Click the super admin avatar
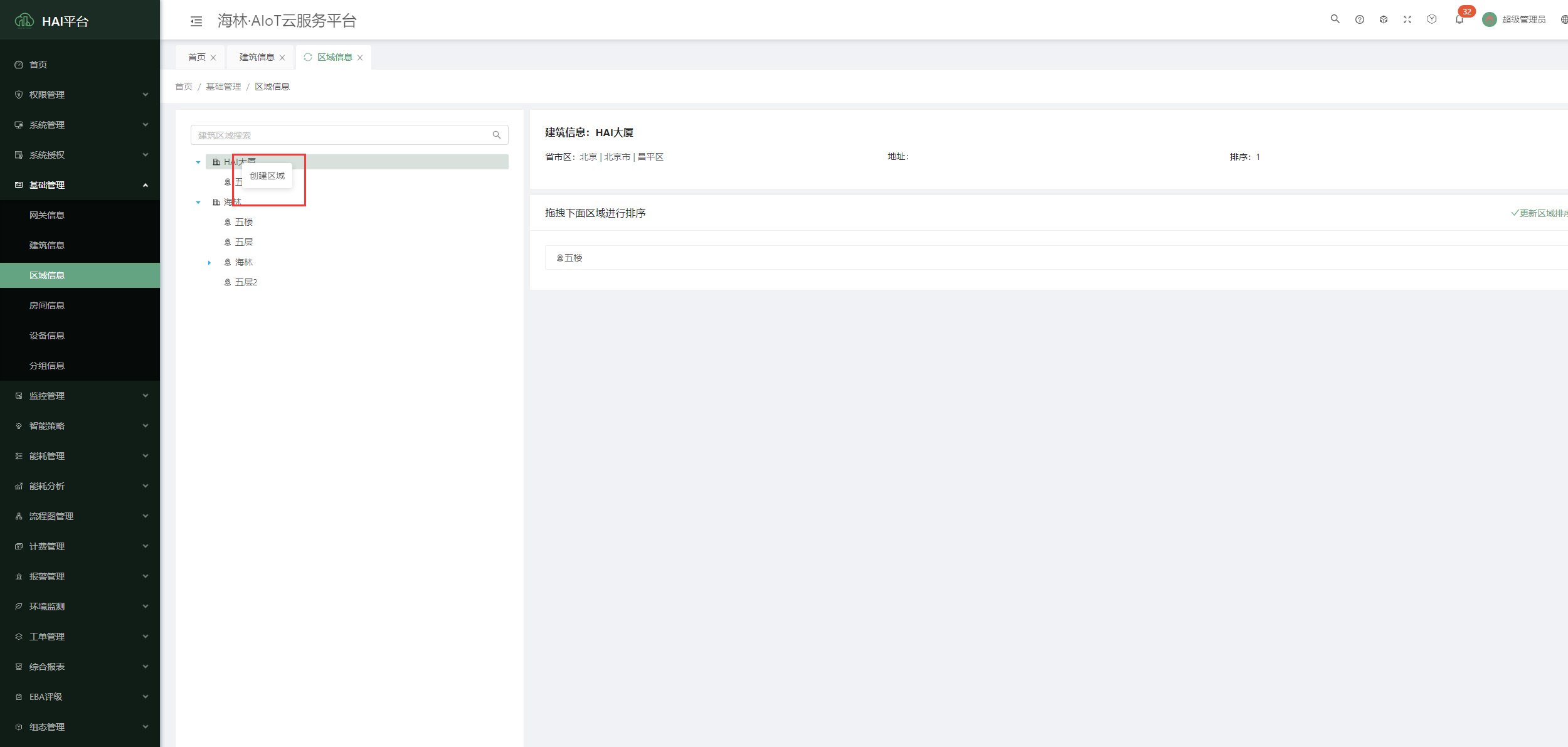The width and height of the screenshot is (1568, 747). (x=1489, y=19)
